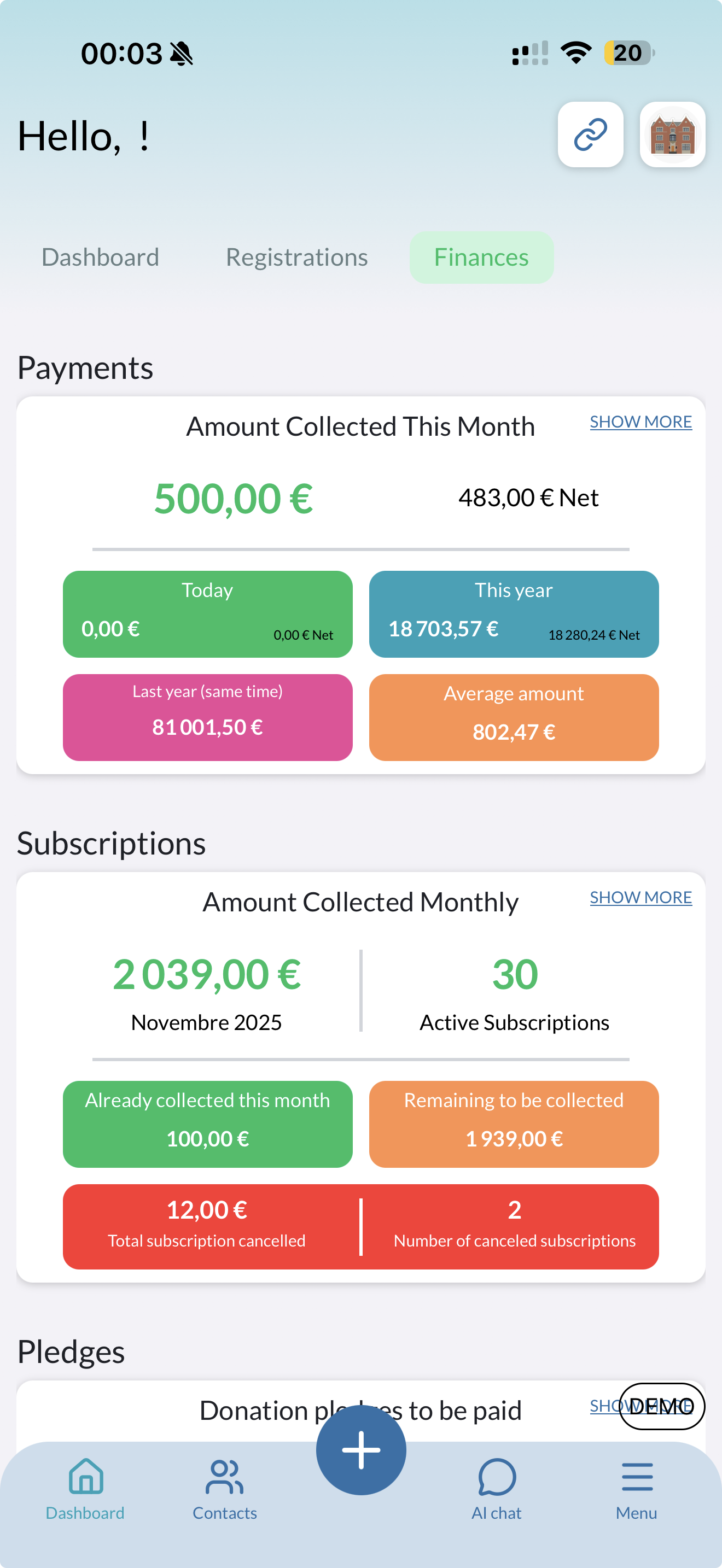The height and width of the screenshot is (1568, 722).
Task: Tap the link chain icon button
Action: [x=590, y=134]
